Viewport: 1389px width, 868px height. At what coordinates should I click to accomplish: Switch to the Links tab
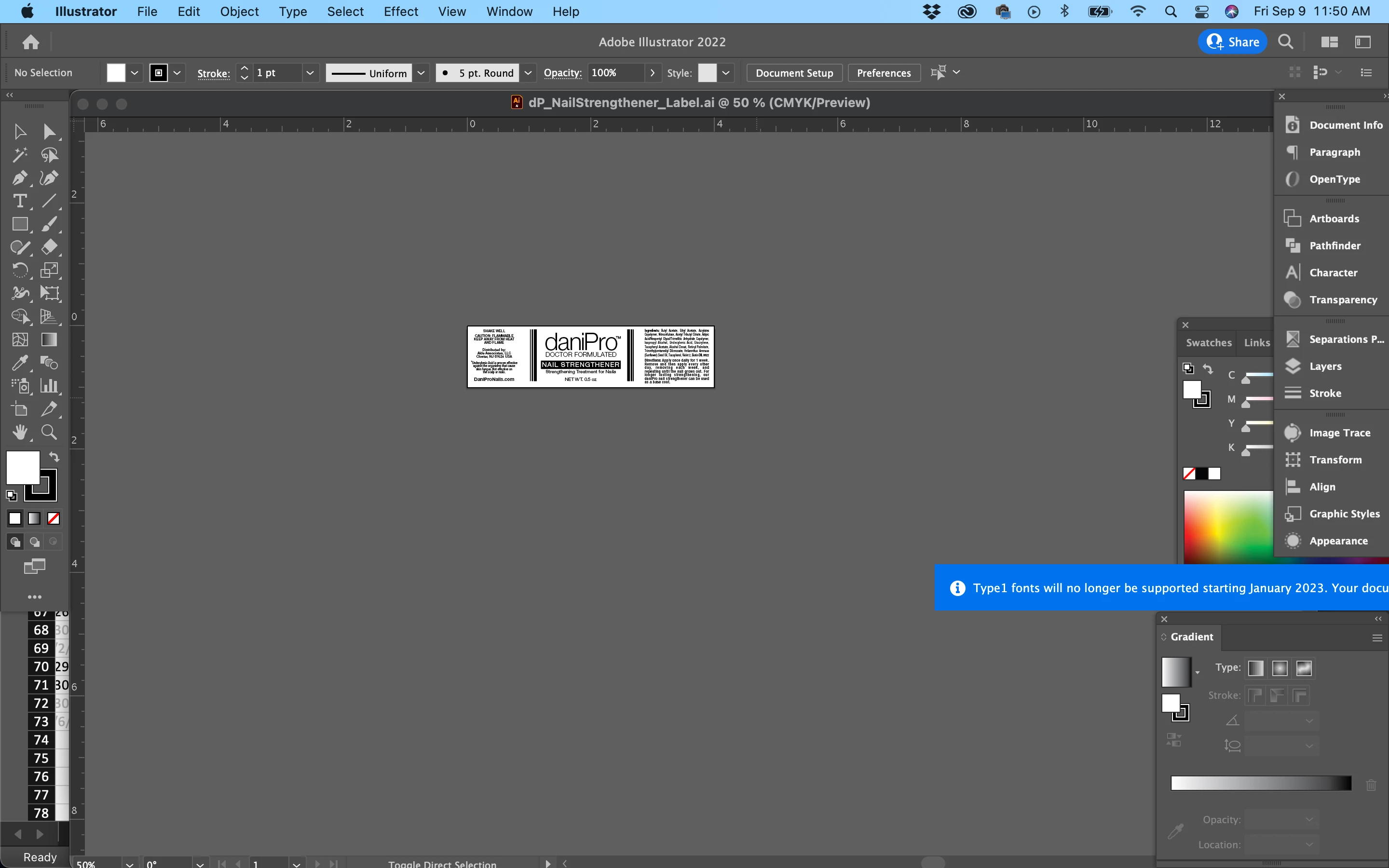click(x=1256, y=343)
